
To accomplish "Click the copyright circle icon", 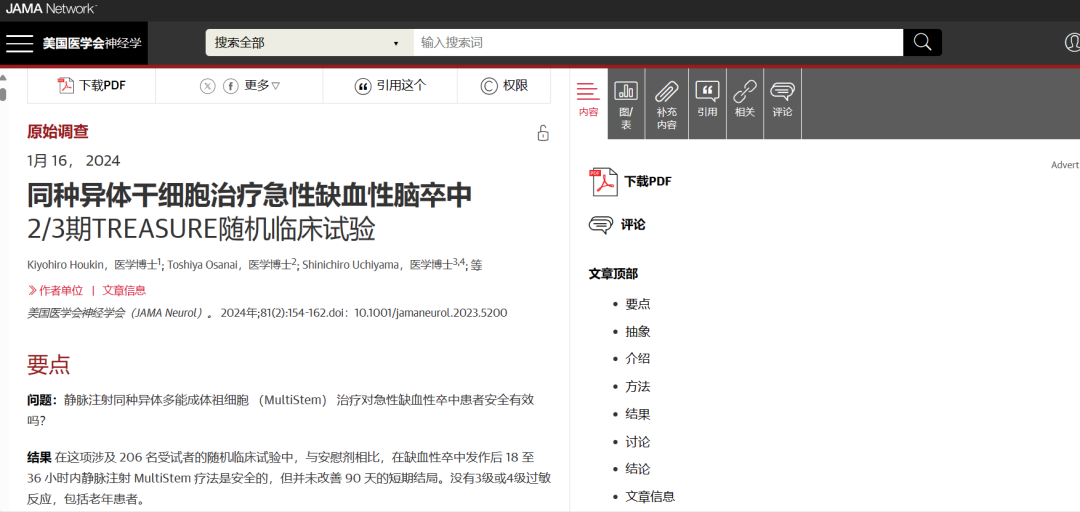I will [x=488, y=86].
